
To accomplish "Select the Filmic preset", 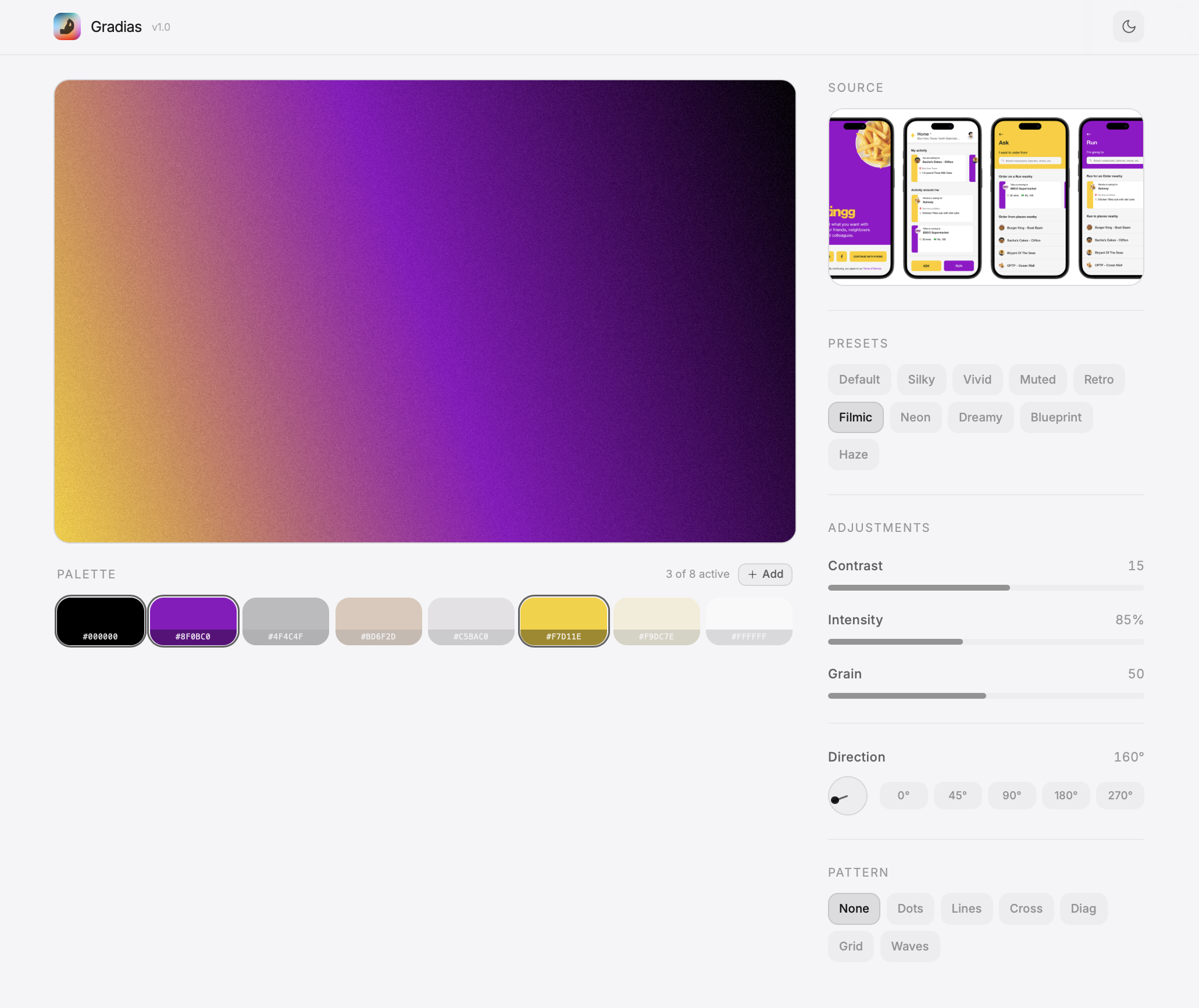I will (x=855, y=417).
